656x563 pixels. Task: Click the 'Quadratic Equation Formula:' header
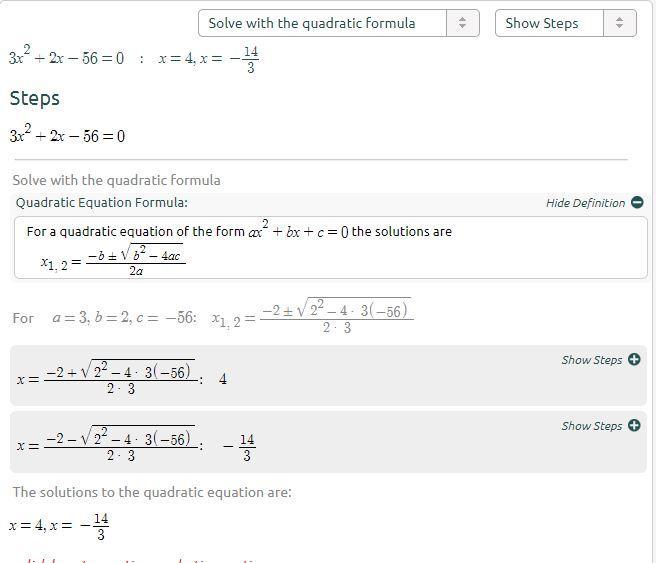tap(102, 203)
